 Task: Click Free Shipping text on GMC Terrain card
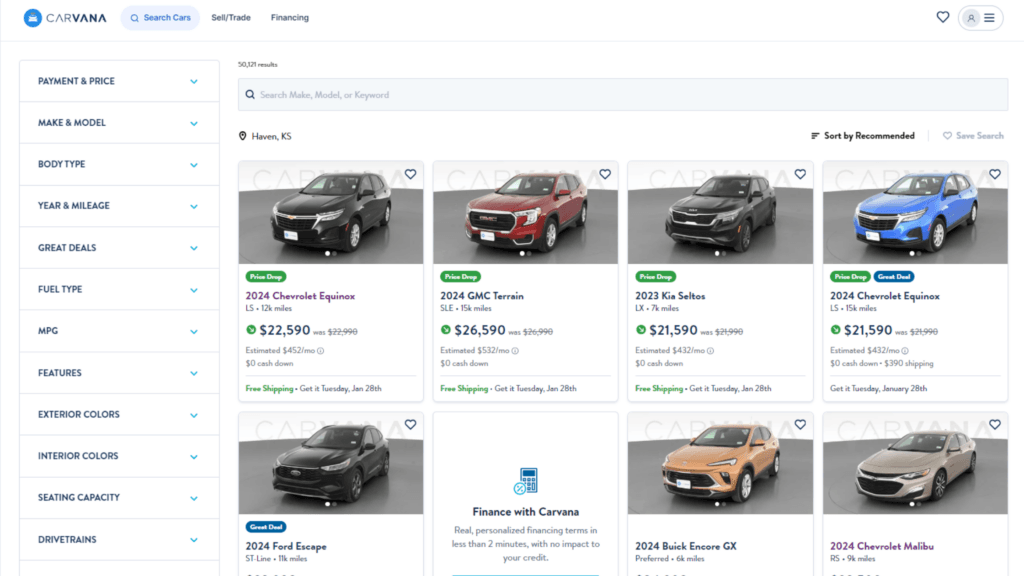[464, 389]
